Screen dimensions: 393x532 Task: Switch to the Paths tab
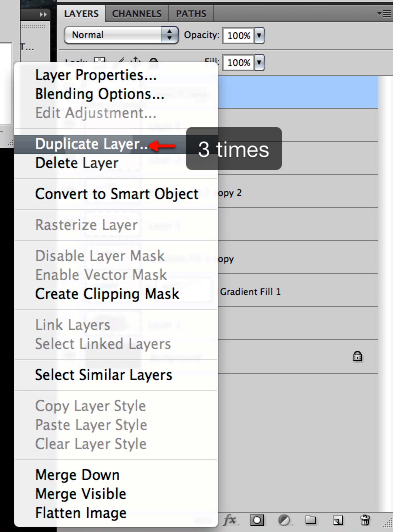pos(191,14)
